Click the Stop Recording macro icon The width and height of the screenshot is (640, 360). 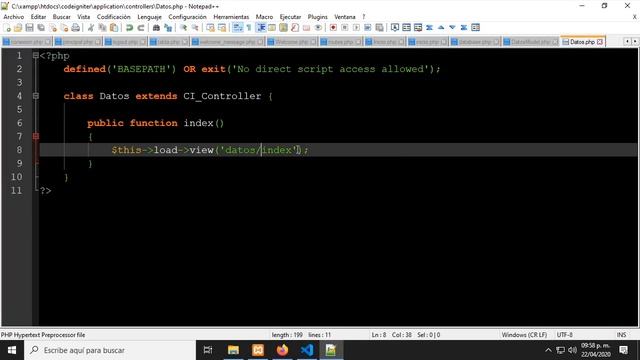pos(344,28)
